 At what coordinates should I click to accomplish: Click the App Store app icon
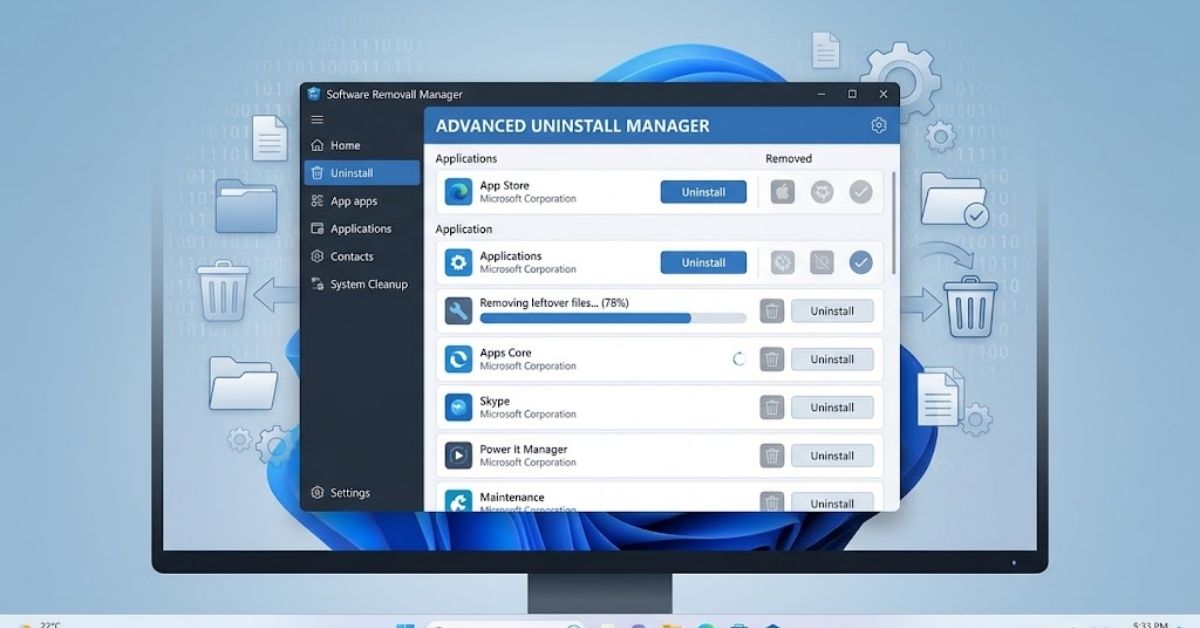[459, 192]
